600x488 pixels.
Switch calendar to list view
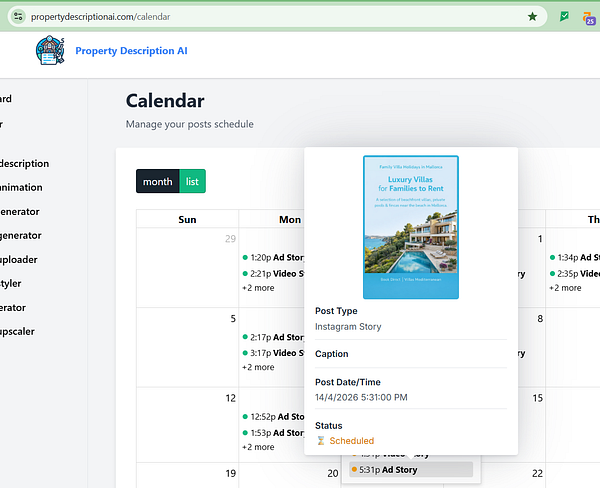click(192, 181)
